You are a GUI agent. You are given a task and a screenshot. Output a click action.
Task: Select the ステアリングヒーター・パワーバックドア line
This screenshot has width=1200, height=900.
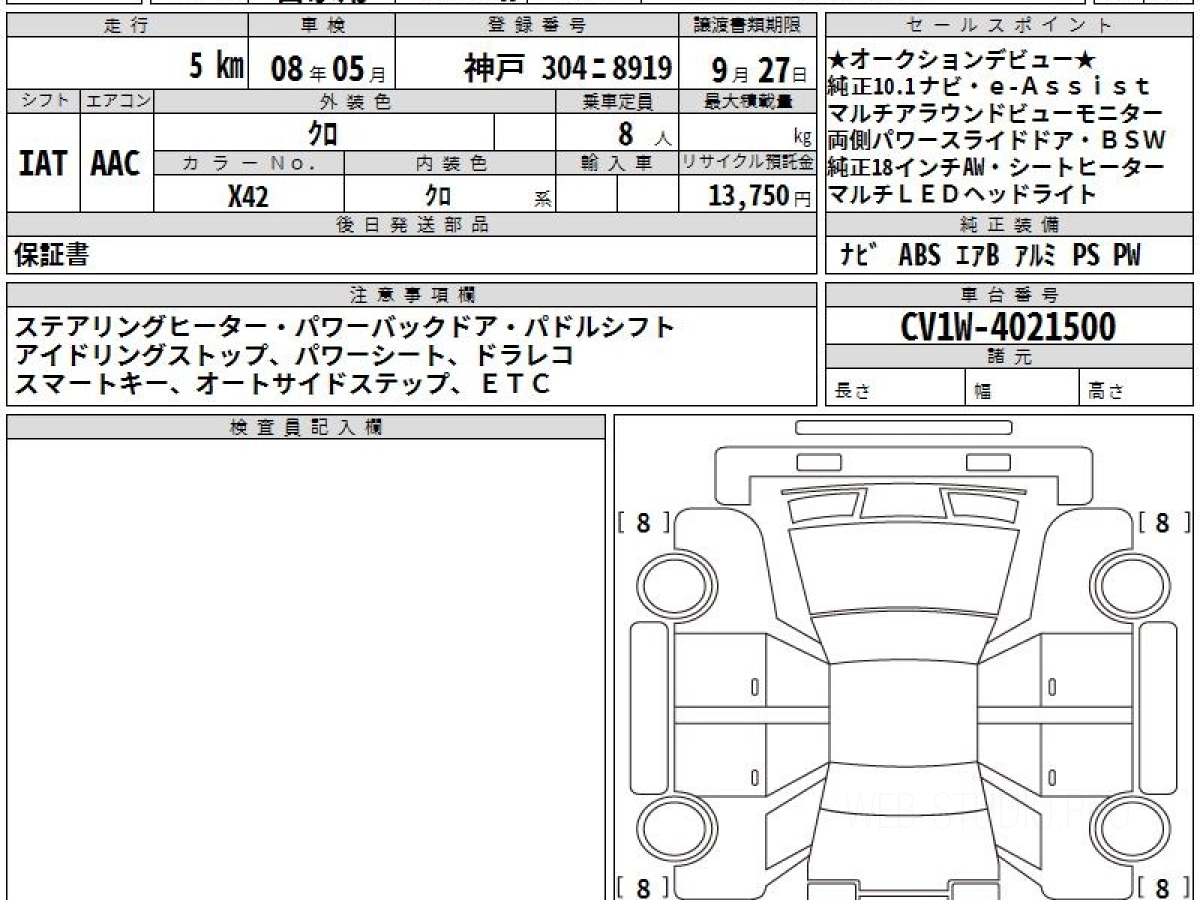point(346,327)
